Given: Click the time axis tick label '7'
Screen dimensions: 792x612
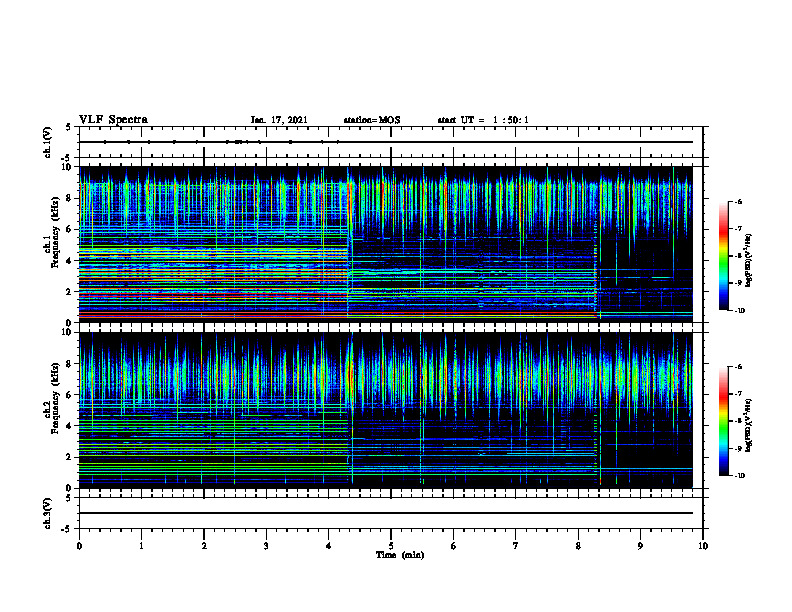Looking at the screenshot, I should (516, 546).
